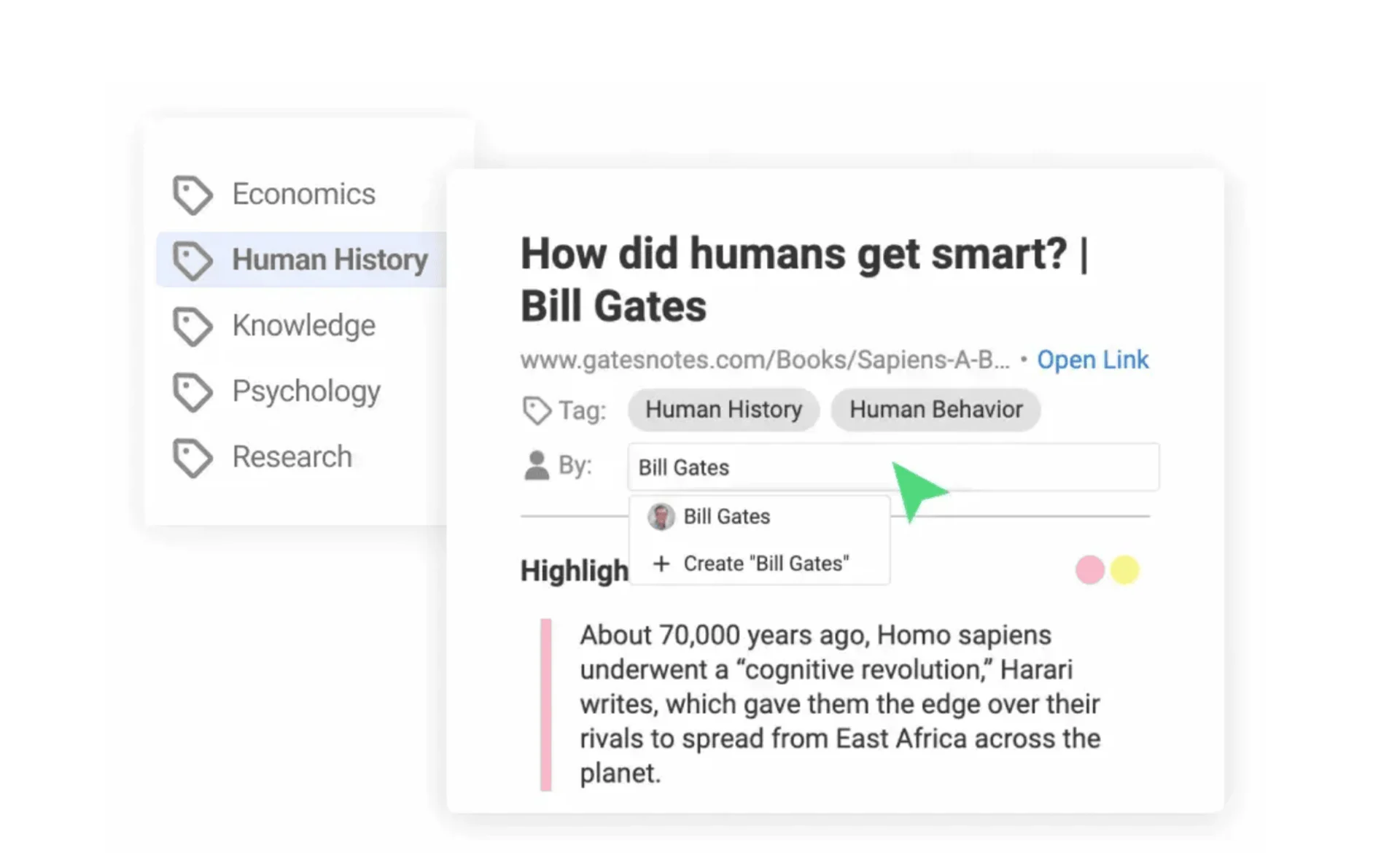Click the tag icon beside Research
The width and height of the screenshot is (1400, 853).
(x=192, y=456)
